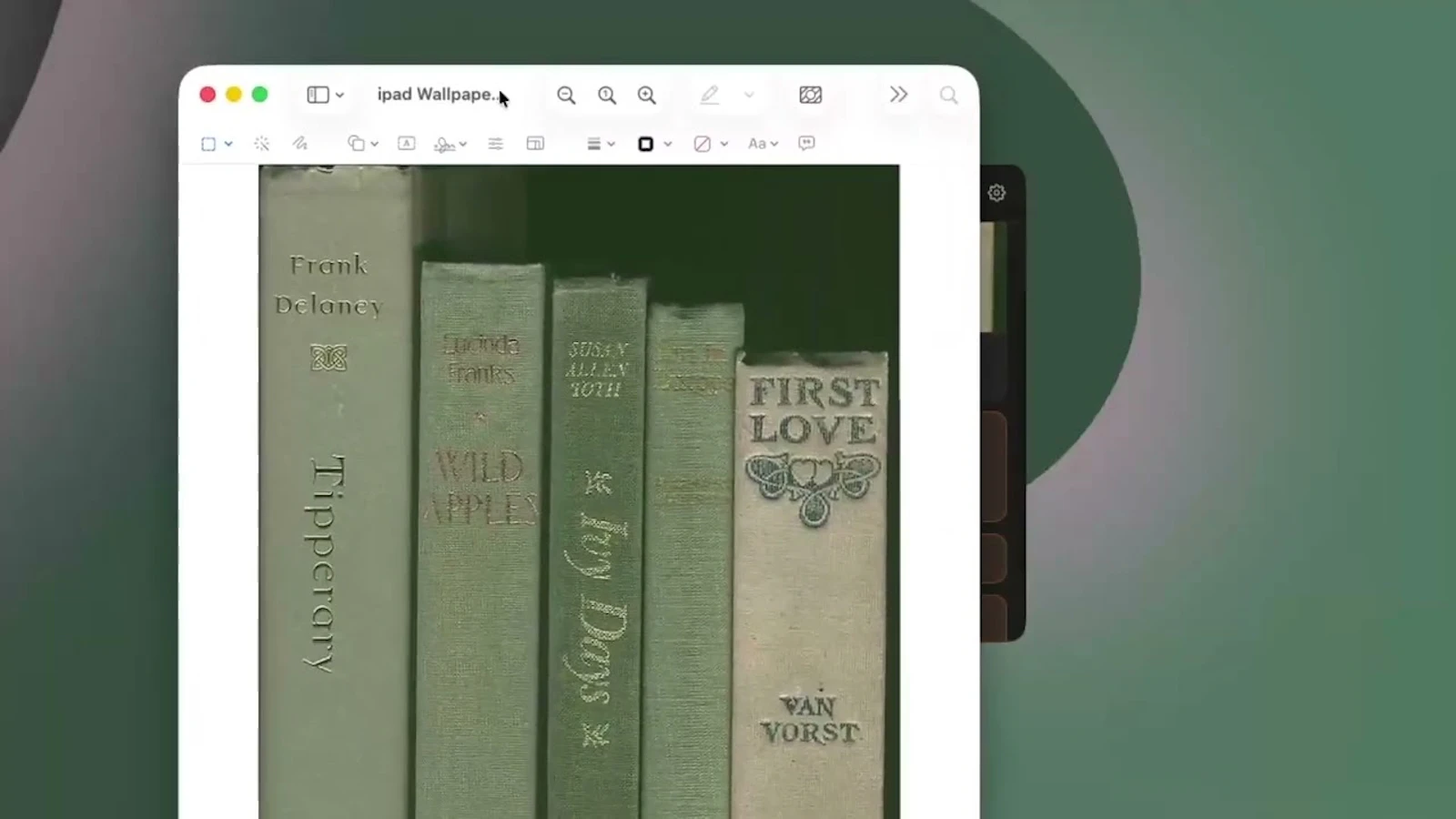Open Adjust Color sliders tool
Viewport: 1456px width, 819px height.
pos(496,144)
